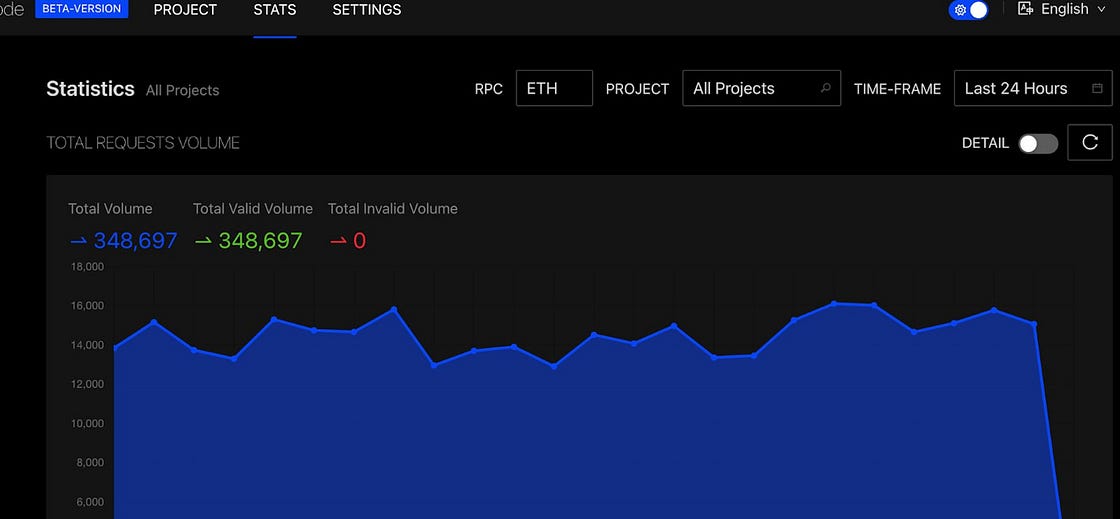Switch to the STATS tab
The image size is (1120, 519).
coord(274,10)
